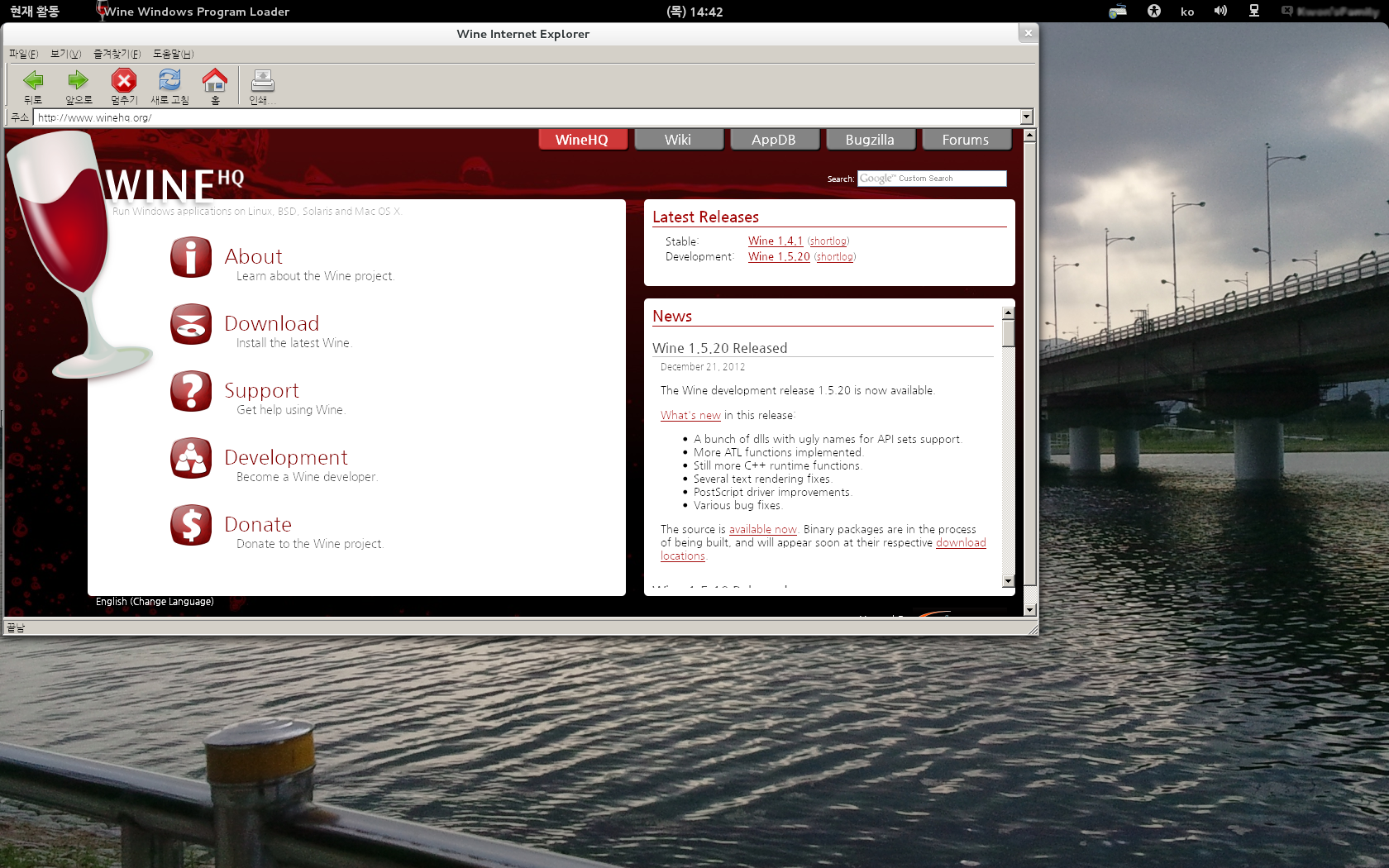Open the Download heading link
This screenshot has height=868, width=1389.
272,324
